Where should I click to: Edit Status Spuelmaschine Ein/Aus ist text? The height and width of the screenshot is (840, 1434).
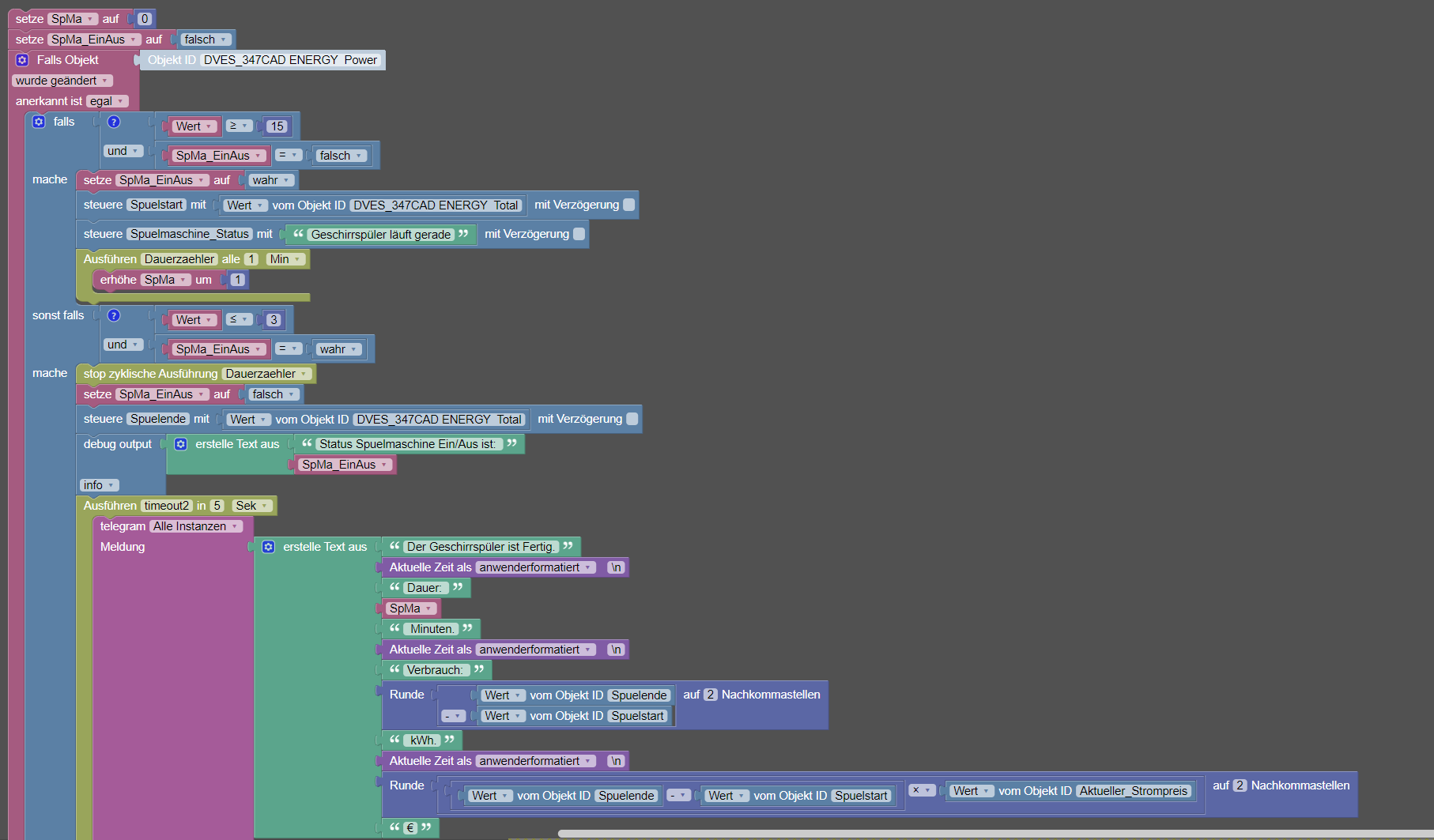[x=408, y=444]
